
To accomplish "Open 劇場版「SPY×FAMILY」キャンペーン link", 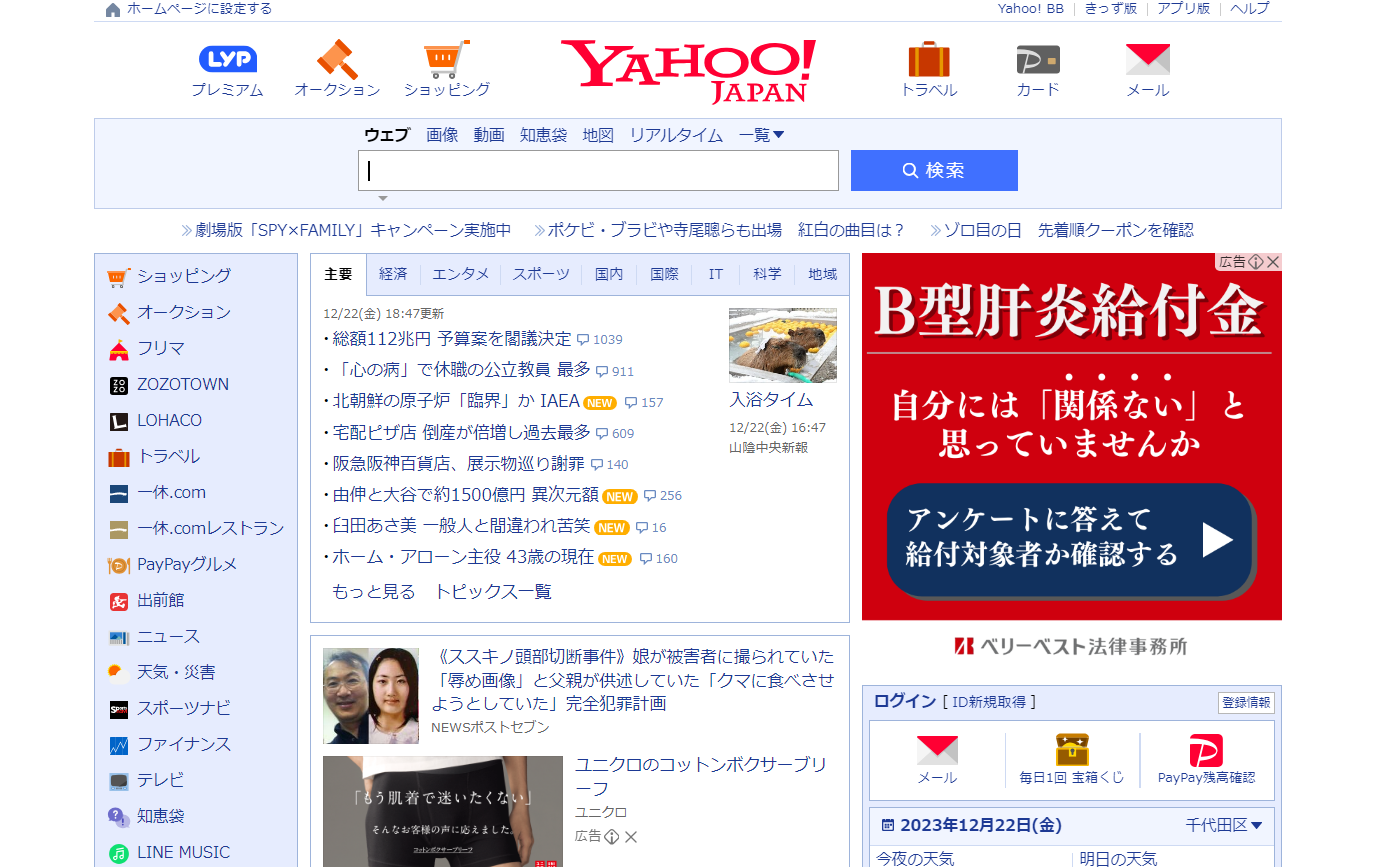I will coord(353,230).
